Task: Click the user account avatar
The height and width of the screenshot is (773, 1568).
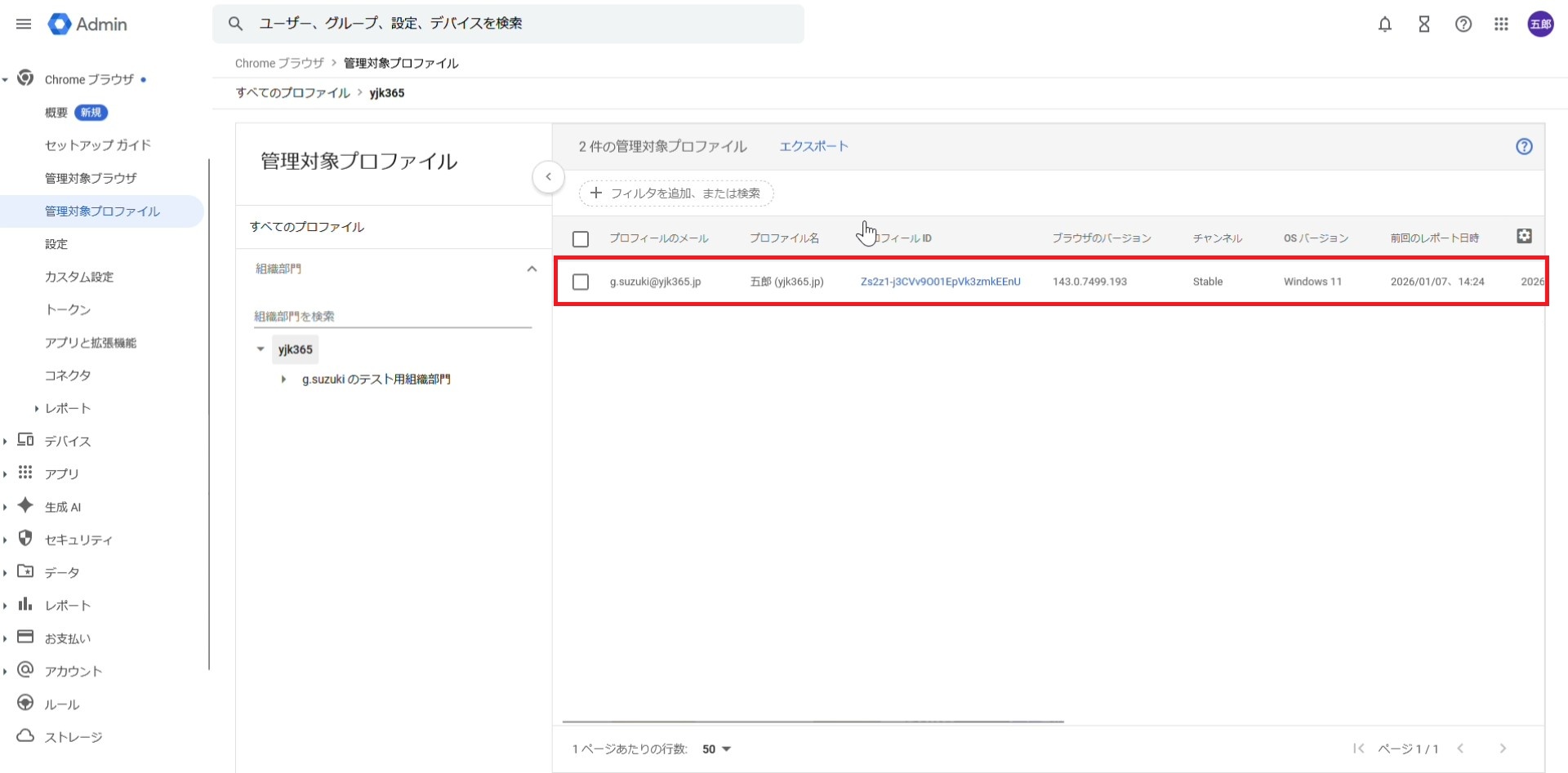Action: (x=1540, y=24)
